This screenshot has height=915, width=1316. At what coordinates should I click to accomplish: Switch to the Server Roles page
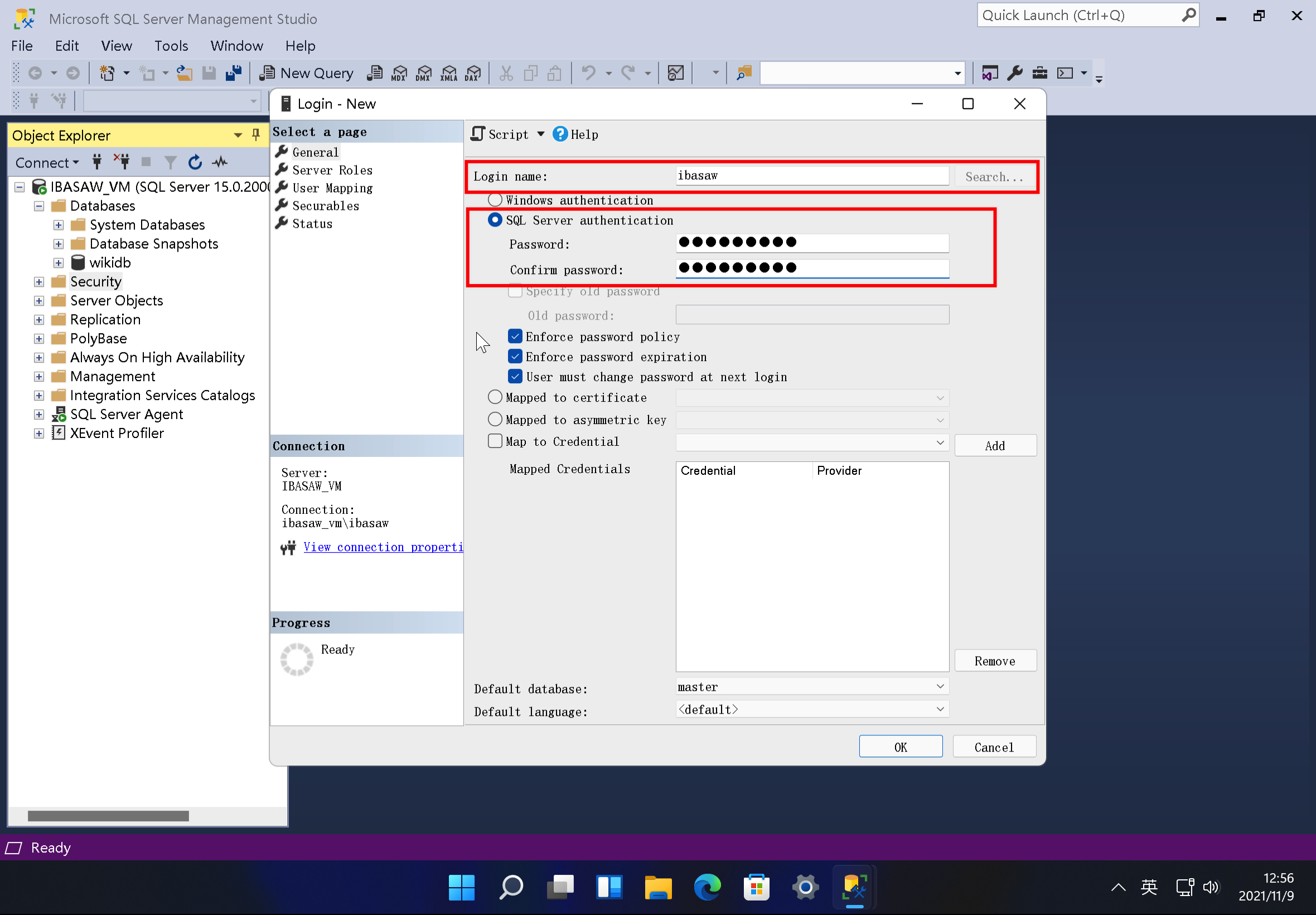click(332, 170)
